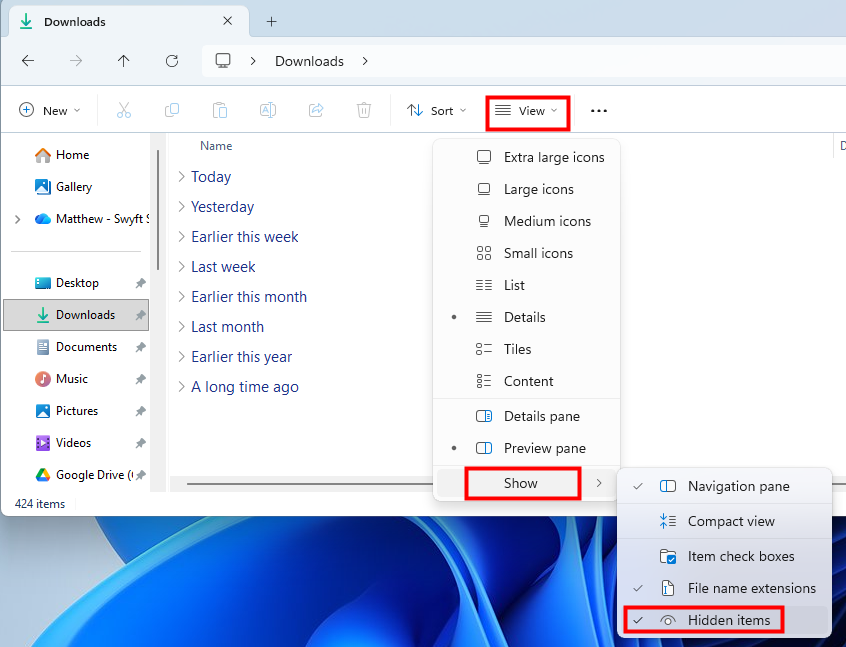The width and height of the screenshot is (846, 647).
Task: Click the horizontal scrollbar in file list
Action: (x=310, y=484)
